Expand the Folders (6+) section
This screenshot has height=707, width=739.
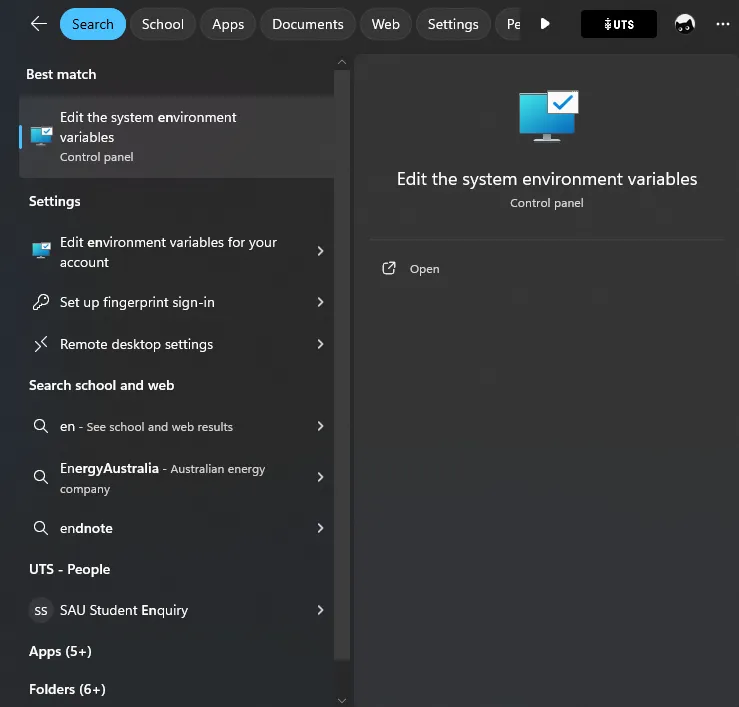click(x=67, y=689)
